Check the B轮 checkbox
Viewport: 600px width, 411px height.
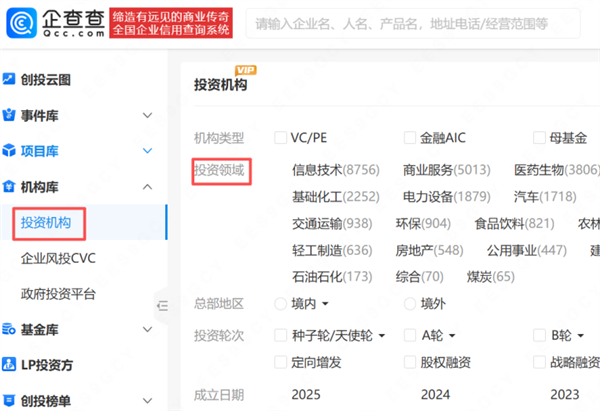[539, 336]
